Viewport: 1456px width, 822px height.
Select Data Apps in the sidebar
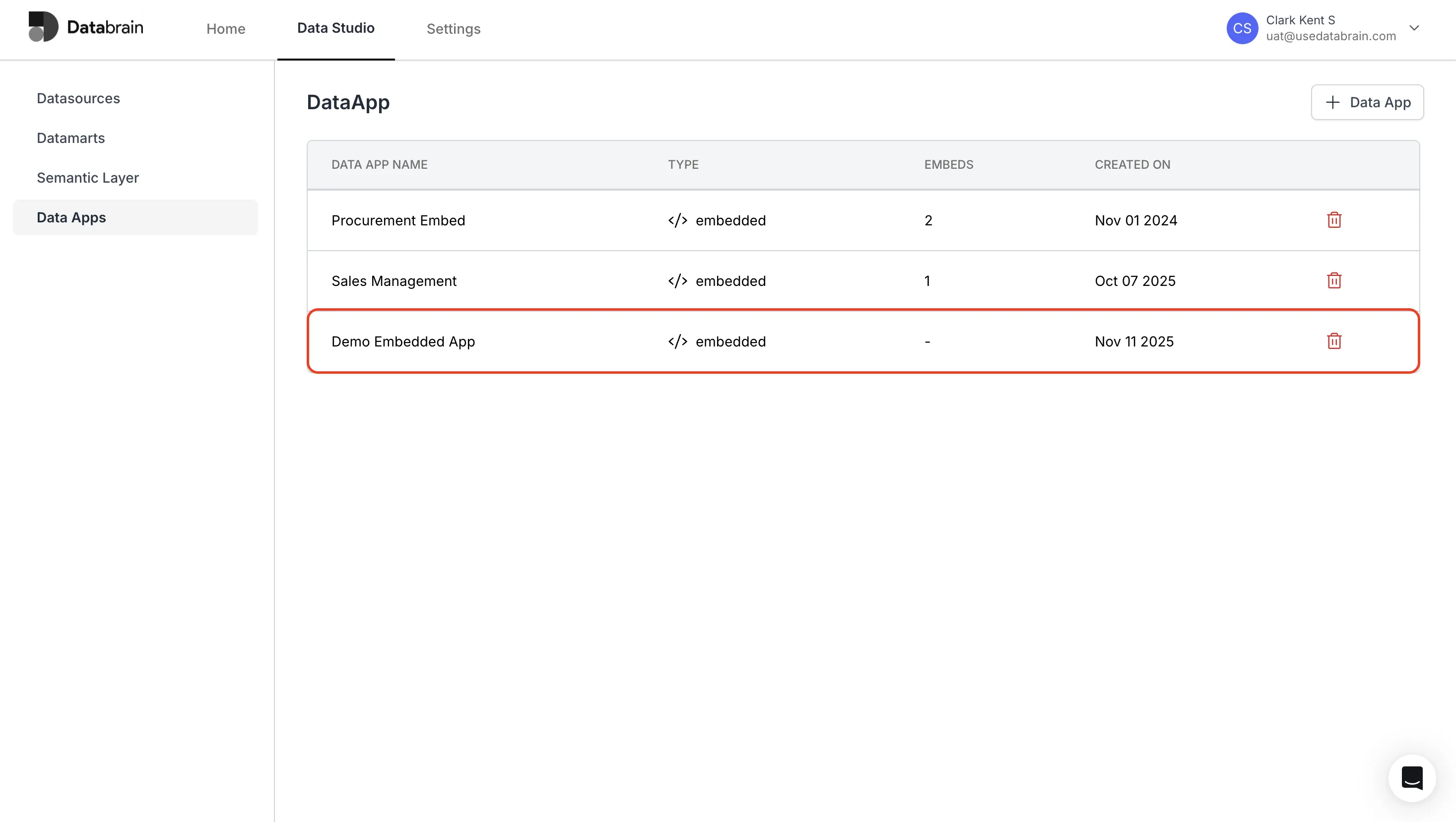135,217
